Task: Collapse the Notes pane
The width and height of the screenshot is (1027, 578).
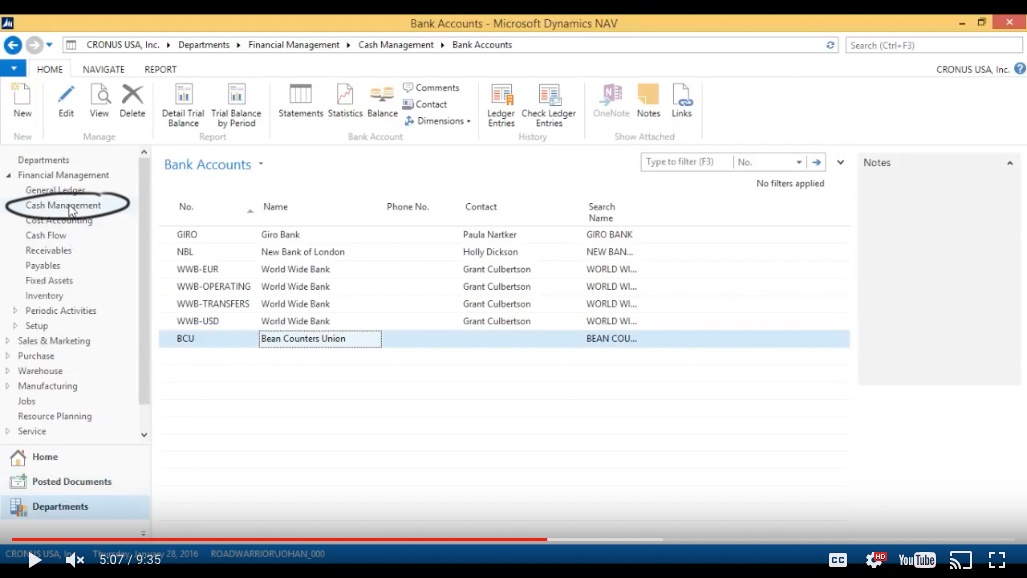Action: (x=1009, y=163)
